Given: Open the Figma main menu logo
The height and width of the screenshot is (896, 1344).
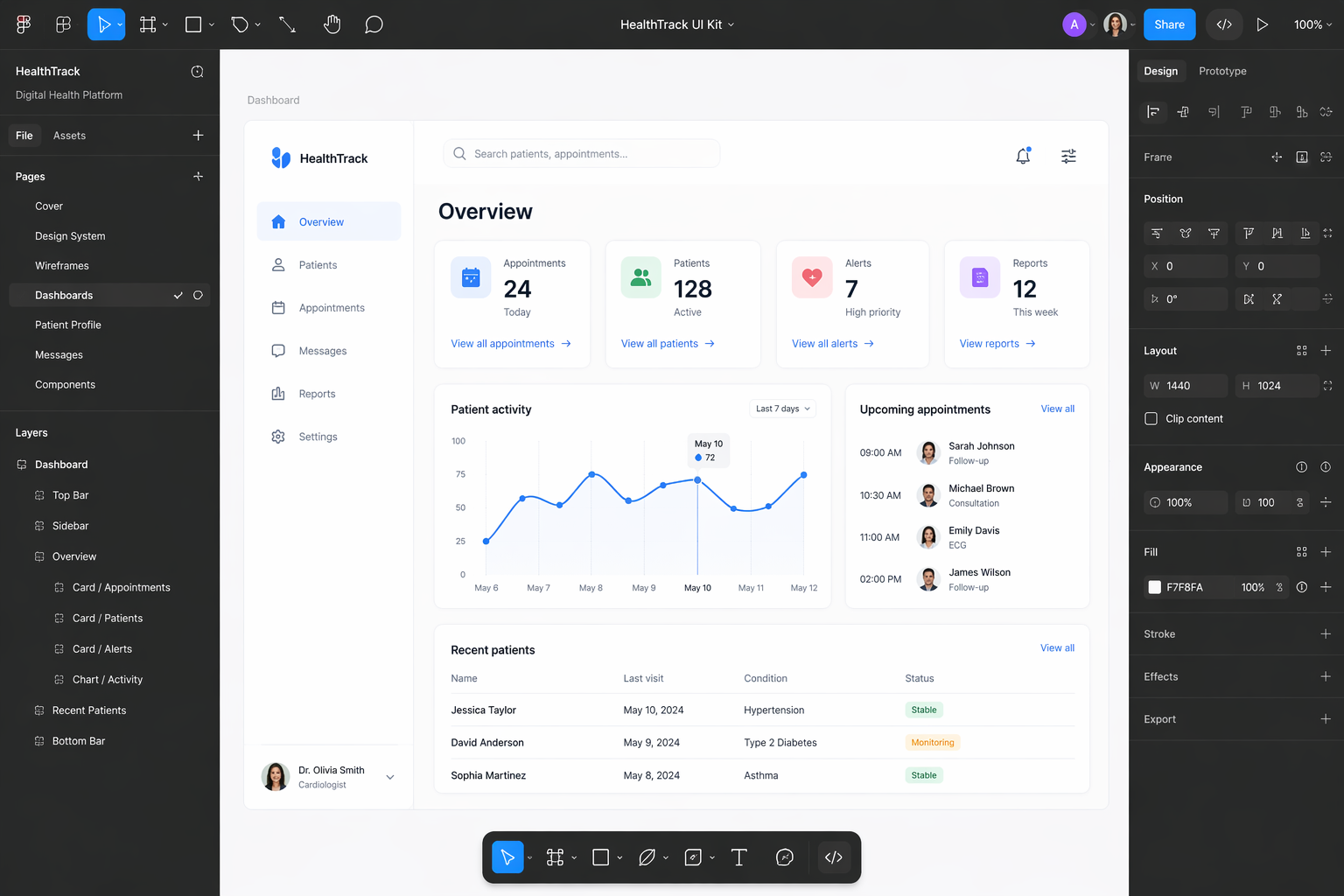Looking at the screenshot, I should click(x=24, y=24).
